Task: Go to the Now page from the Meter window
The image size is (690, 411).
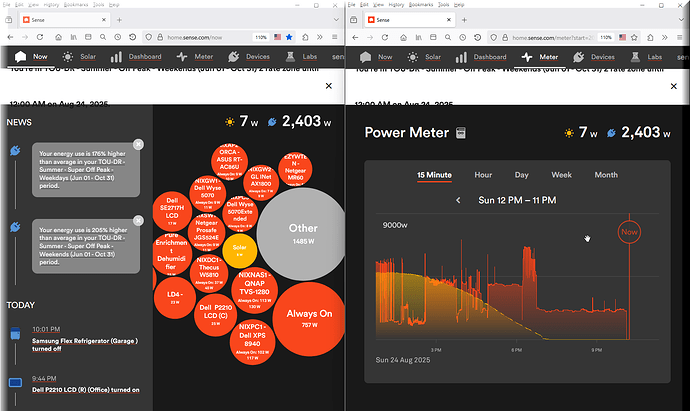Action: (376, 57)
